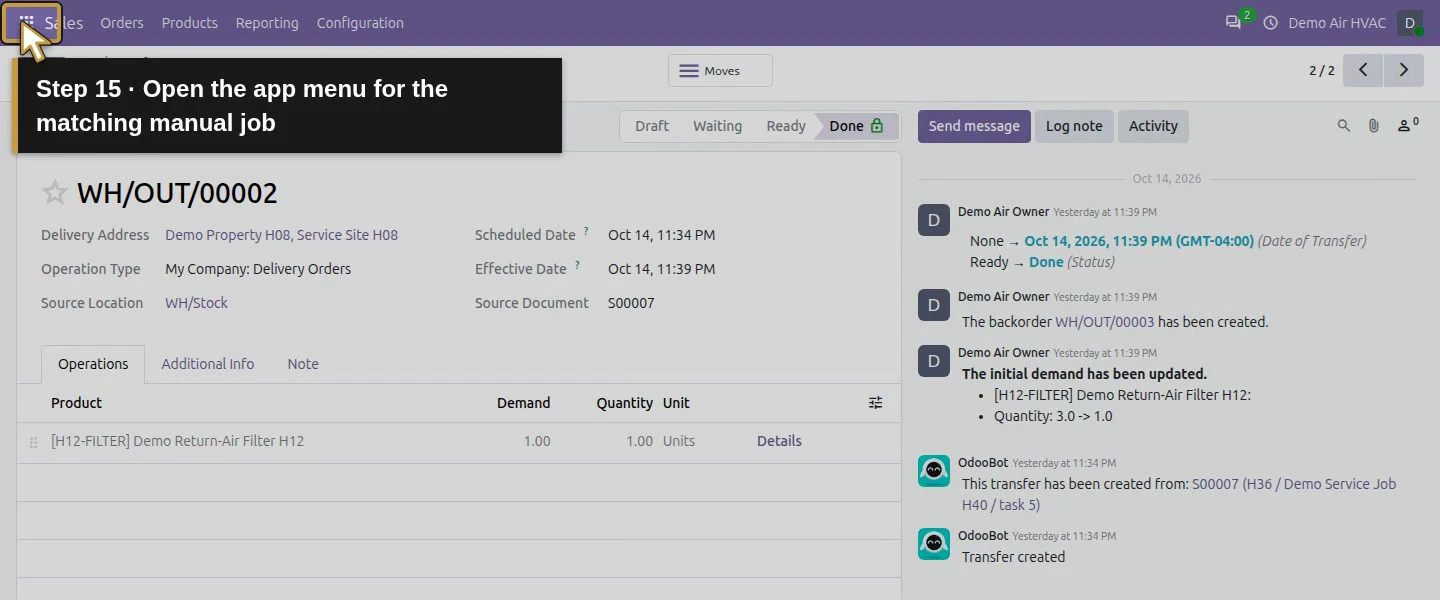Search messages in chatter
Screen dimensions: 1440x600
tap(1344, 126)
